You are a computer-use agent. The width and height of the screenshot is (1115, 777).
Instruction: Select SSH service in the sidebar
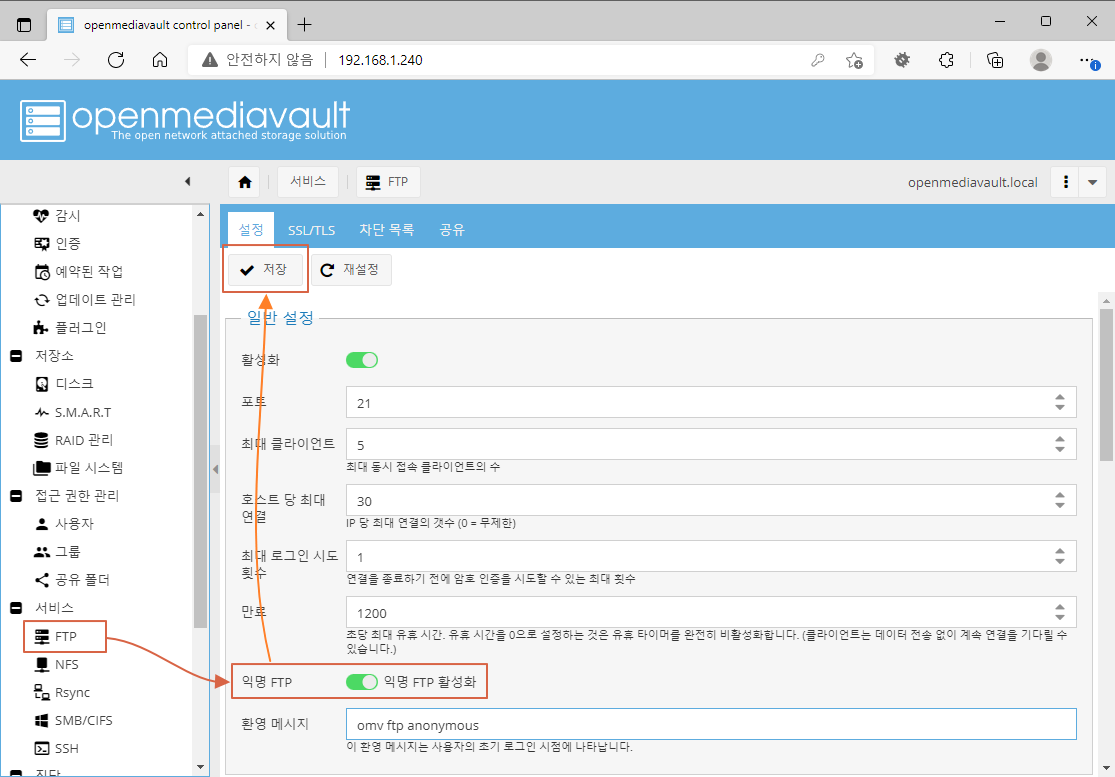(56, 749)
